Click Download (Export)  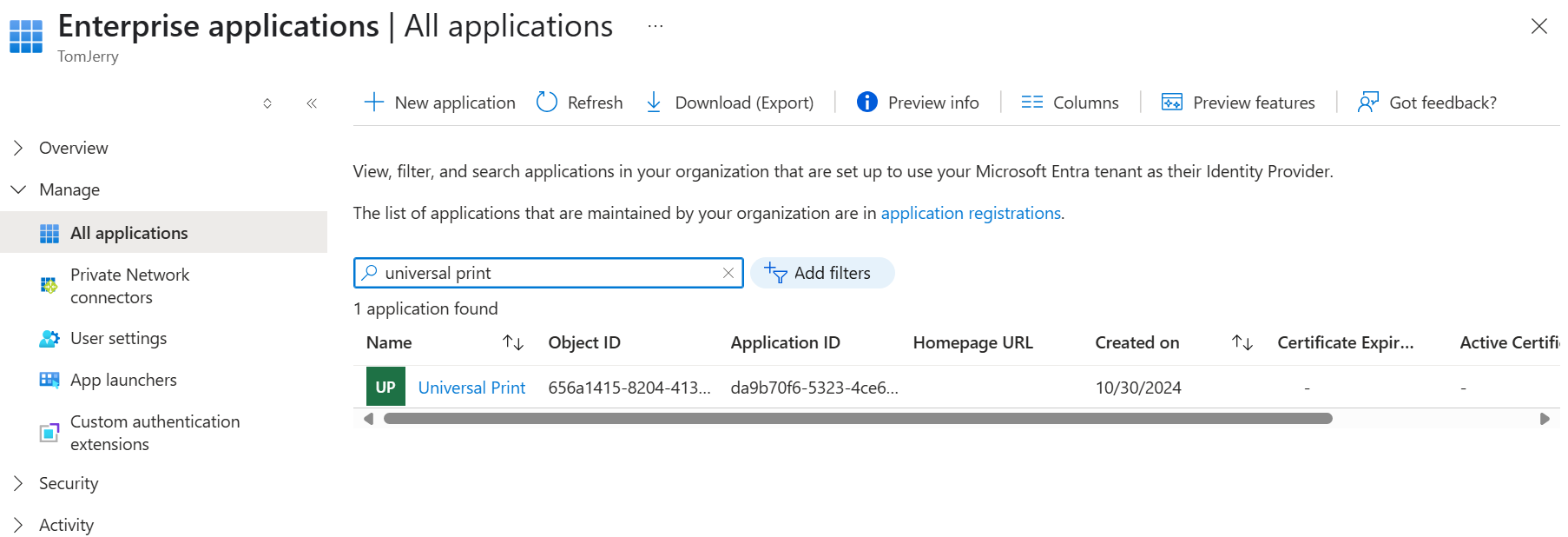[729, 103]
